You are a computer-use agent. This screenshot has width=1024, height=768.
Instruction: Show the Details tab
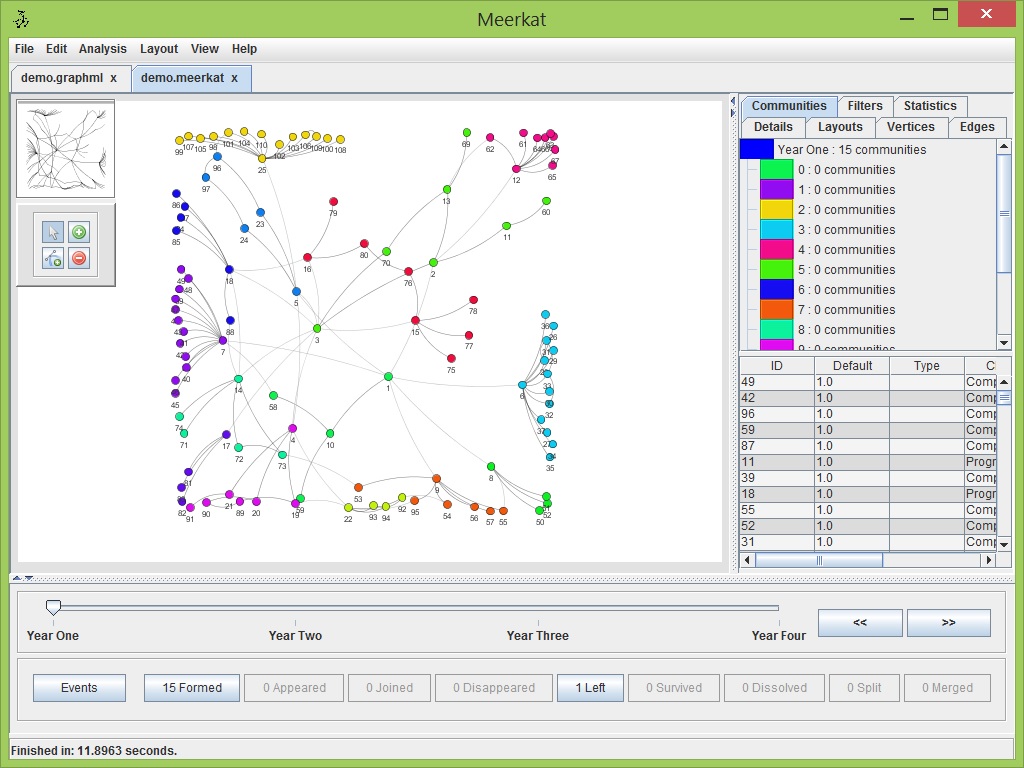pos(773,127)
